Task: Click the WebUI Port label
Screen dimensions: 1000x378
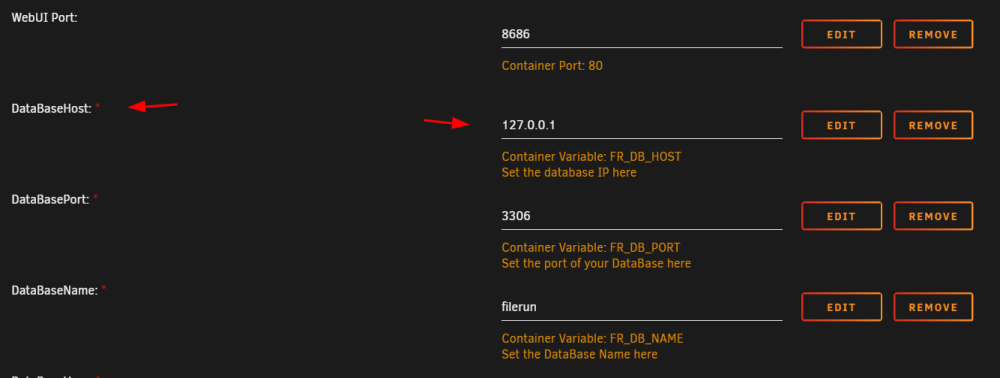Action: pos(45,18)
